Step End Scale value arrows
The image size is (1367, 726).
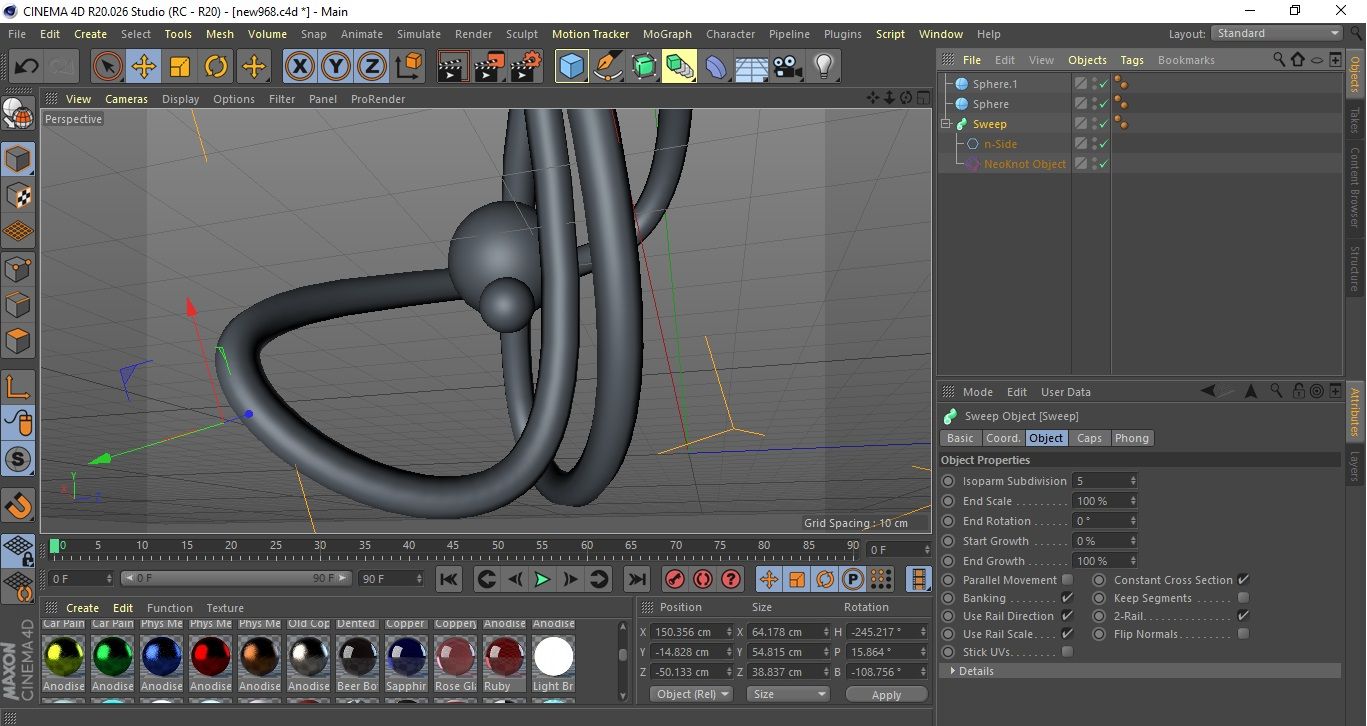1133,501
